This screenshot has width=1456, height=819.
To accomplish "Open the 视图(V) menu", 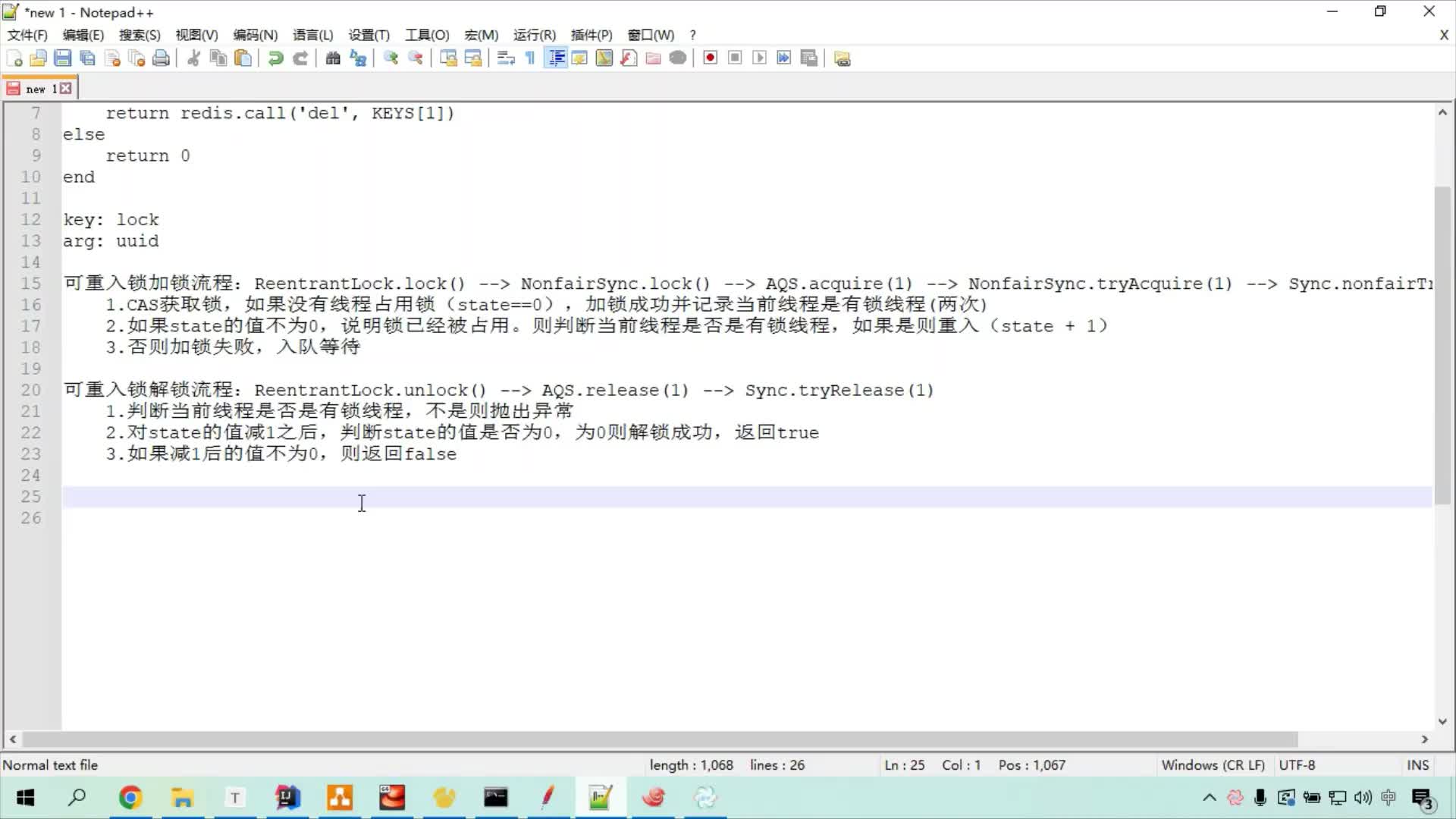I will coord(196,35).
